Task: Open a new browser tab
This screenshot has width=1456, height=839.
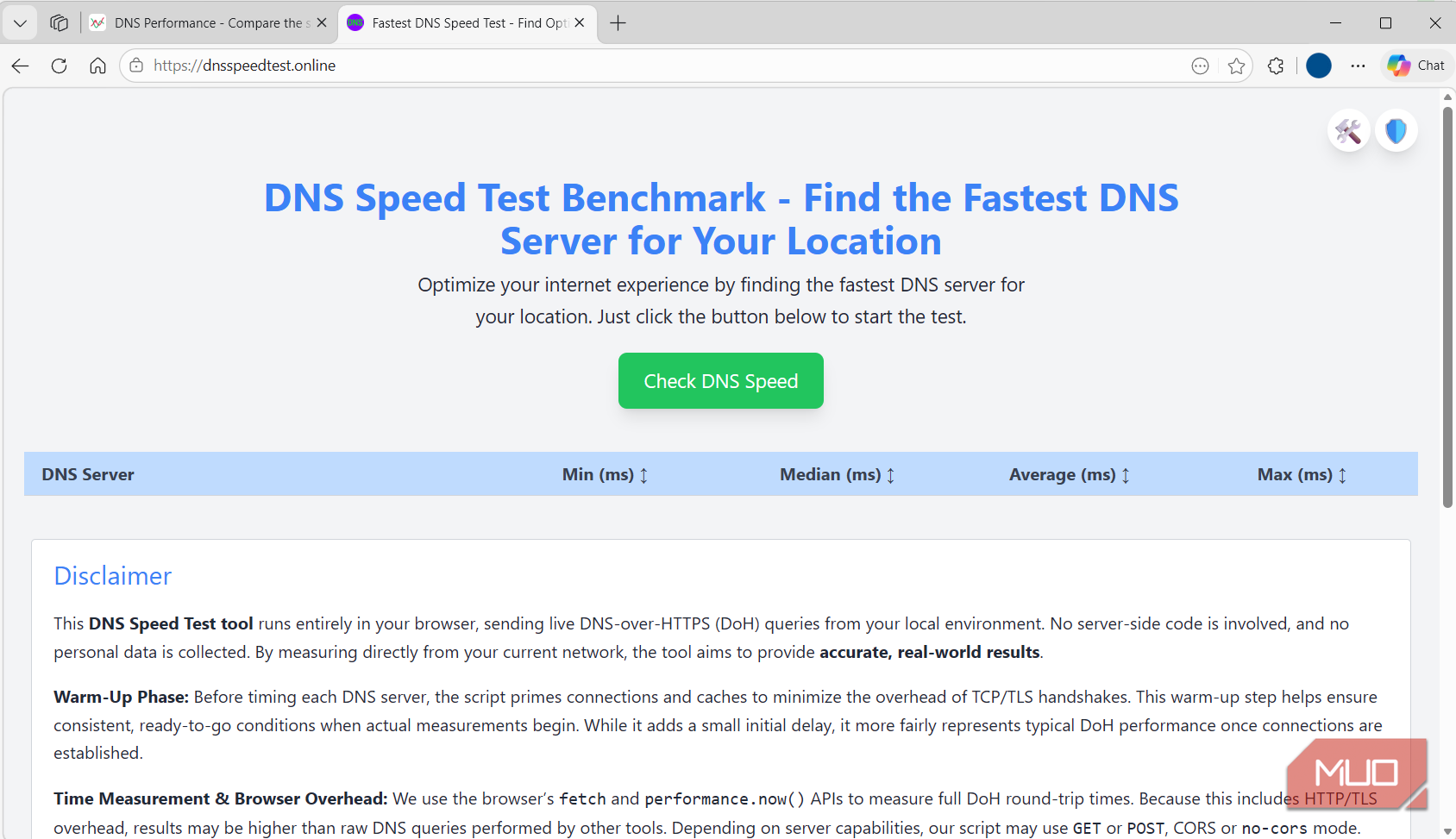Action: pos(618,23)
